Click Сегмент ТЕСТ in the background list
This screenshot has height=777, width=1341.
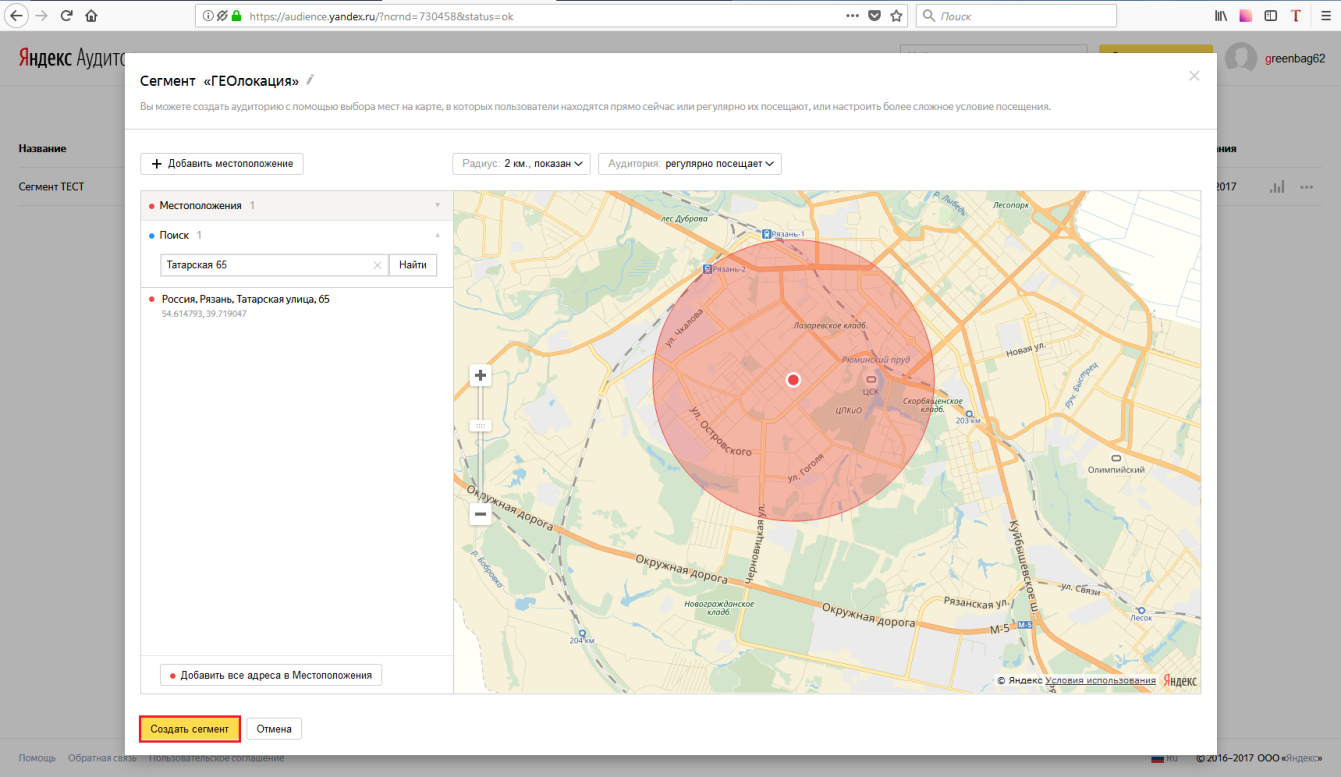point(52,187)
